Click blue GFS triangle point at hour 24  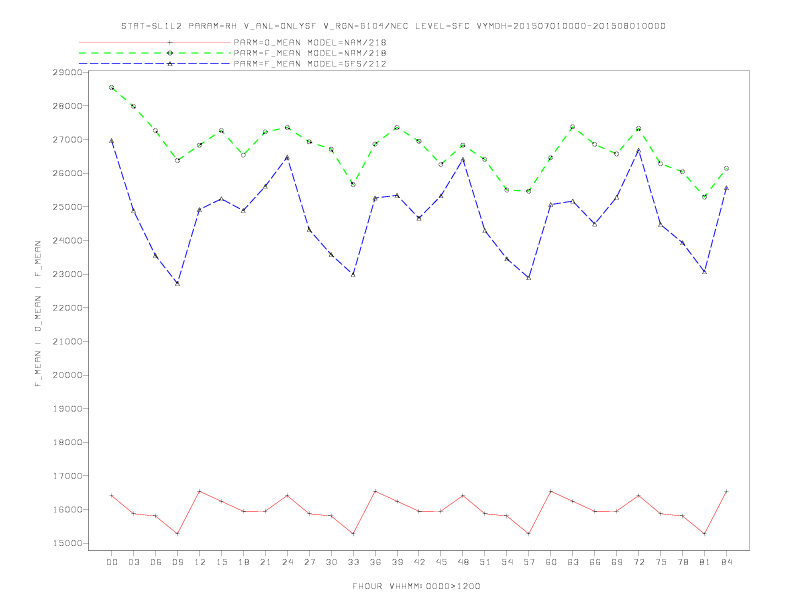point(287,158)
